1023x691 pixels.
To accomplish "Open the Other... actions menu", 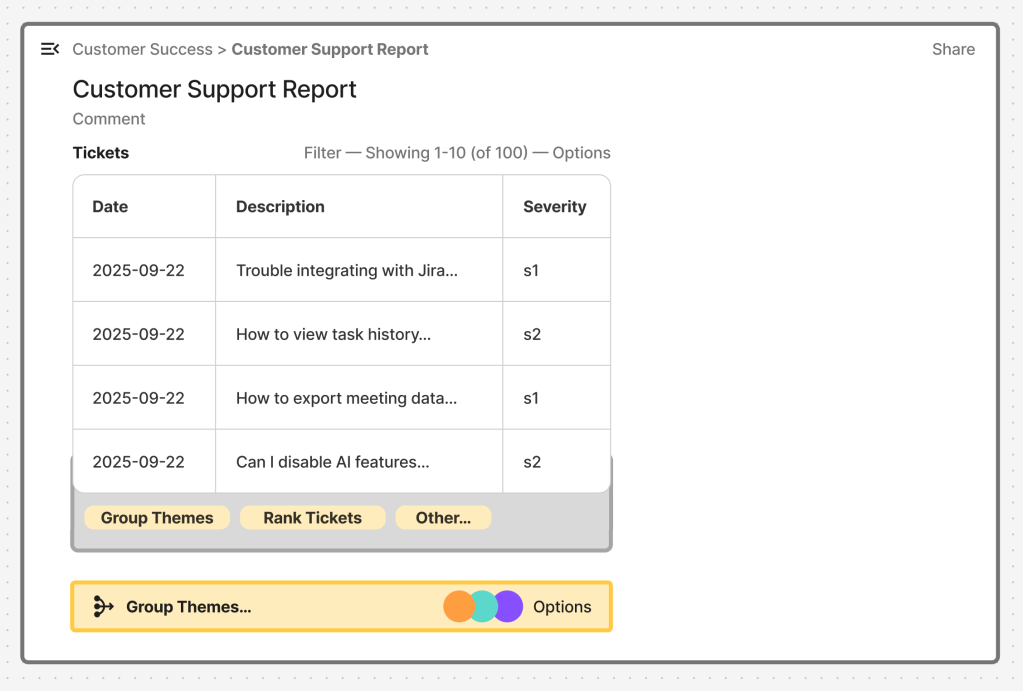I will click(443, 517).
